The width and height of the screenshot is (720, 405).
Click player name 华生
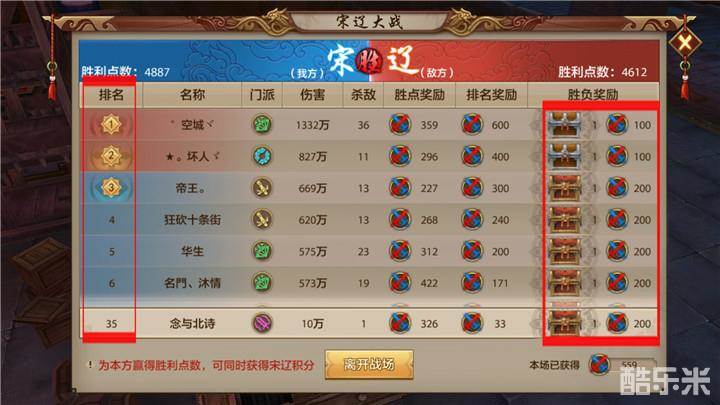point(192,251)
